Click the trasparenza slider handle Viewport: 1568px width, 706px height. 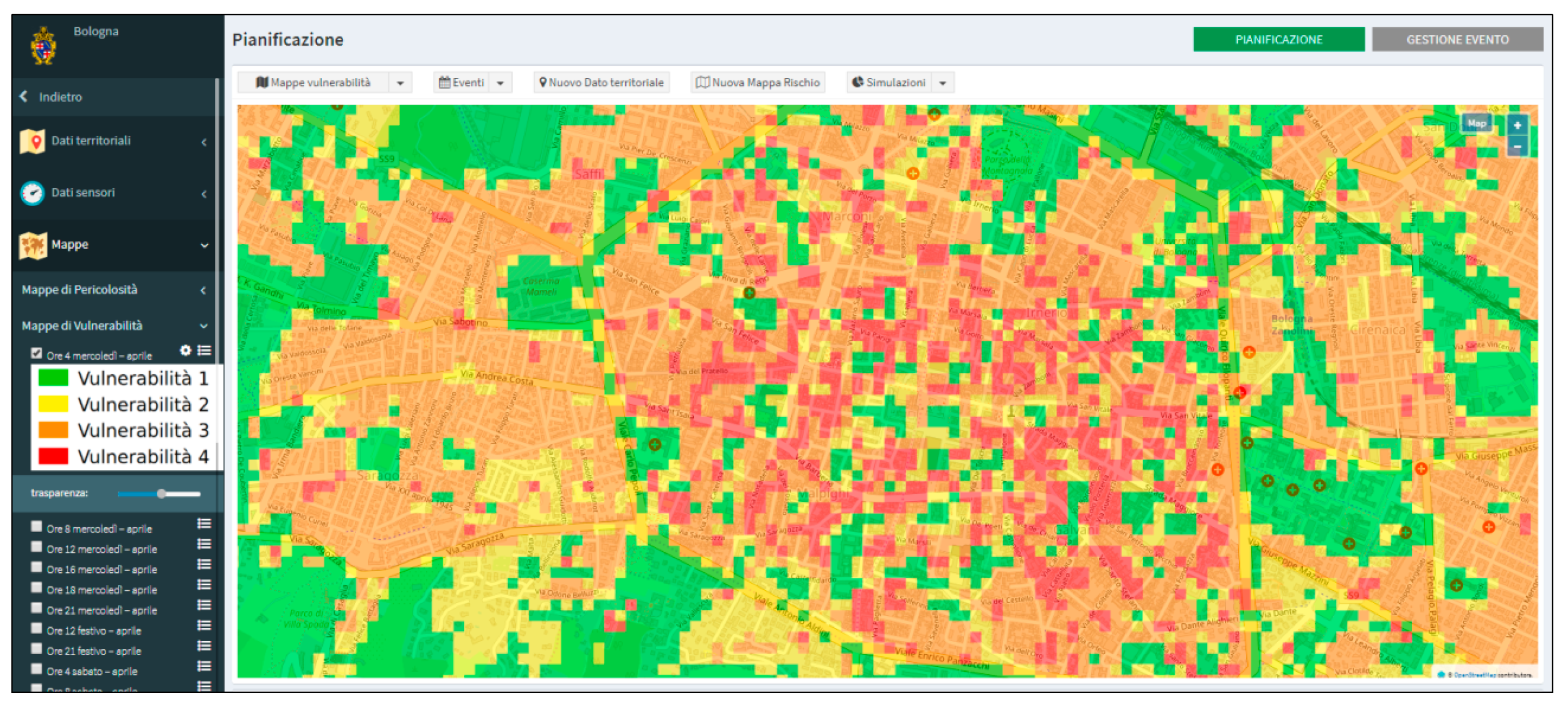click(x=161, y=494)
